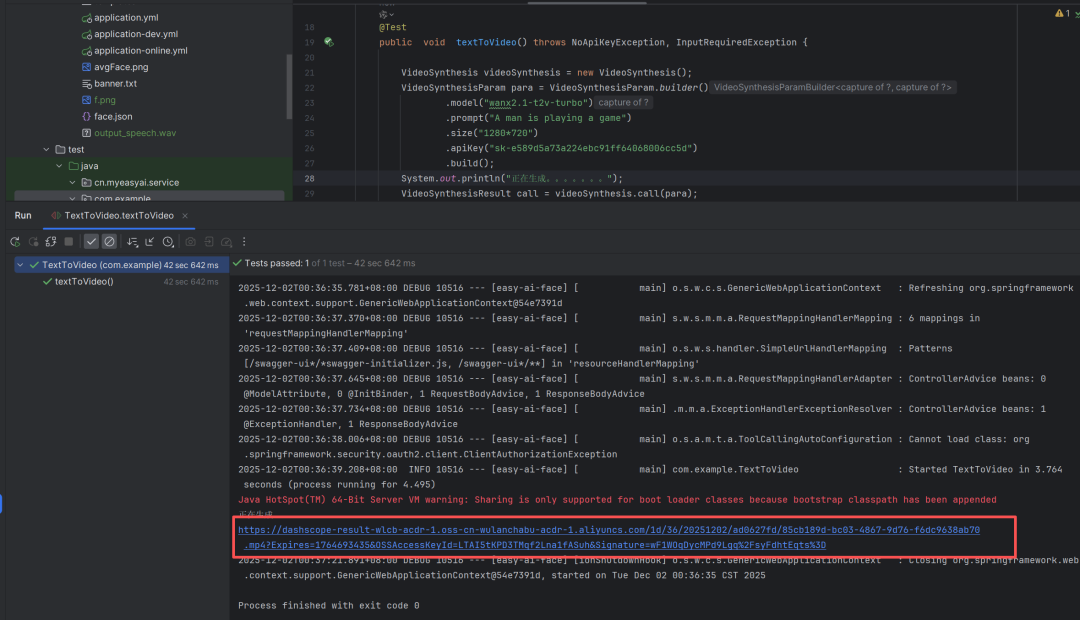Toggle the Show Passed tests checkmark
This screenshot has width=1080, height=620.
tap(91, 242)
